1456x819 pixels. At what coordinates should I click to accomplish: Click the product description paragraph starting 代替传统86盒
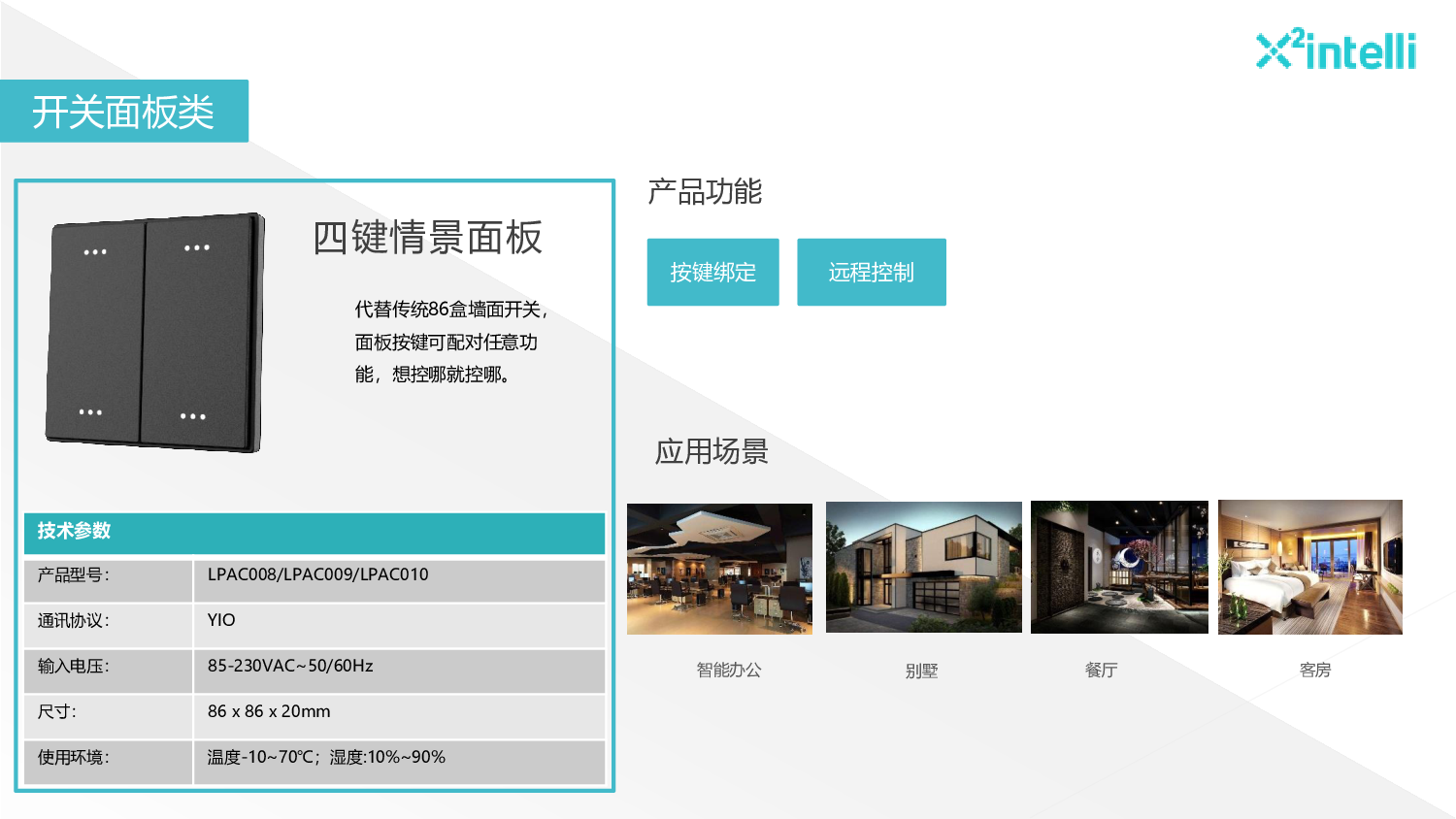pyautogui.click(x=451, y=342)
